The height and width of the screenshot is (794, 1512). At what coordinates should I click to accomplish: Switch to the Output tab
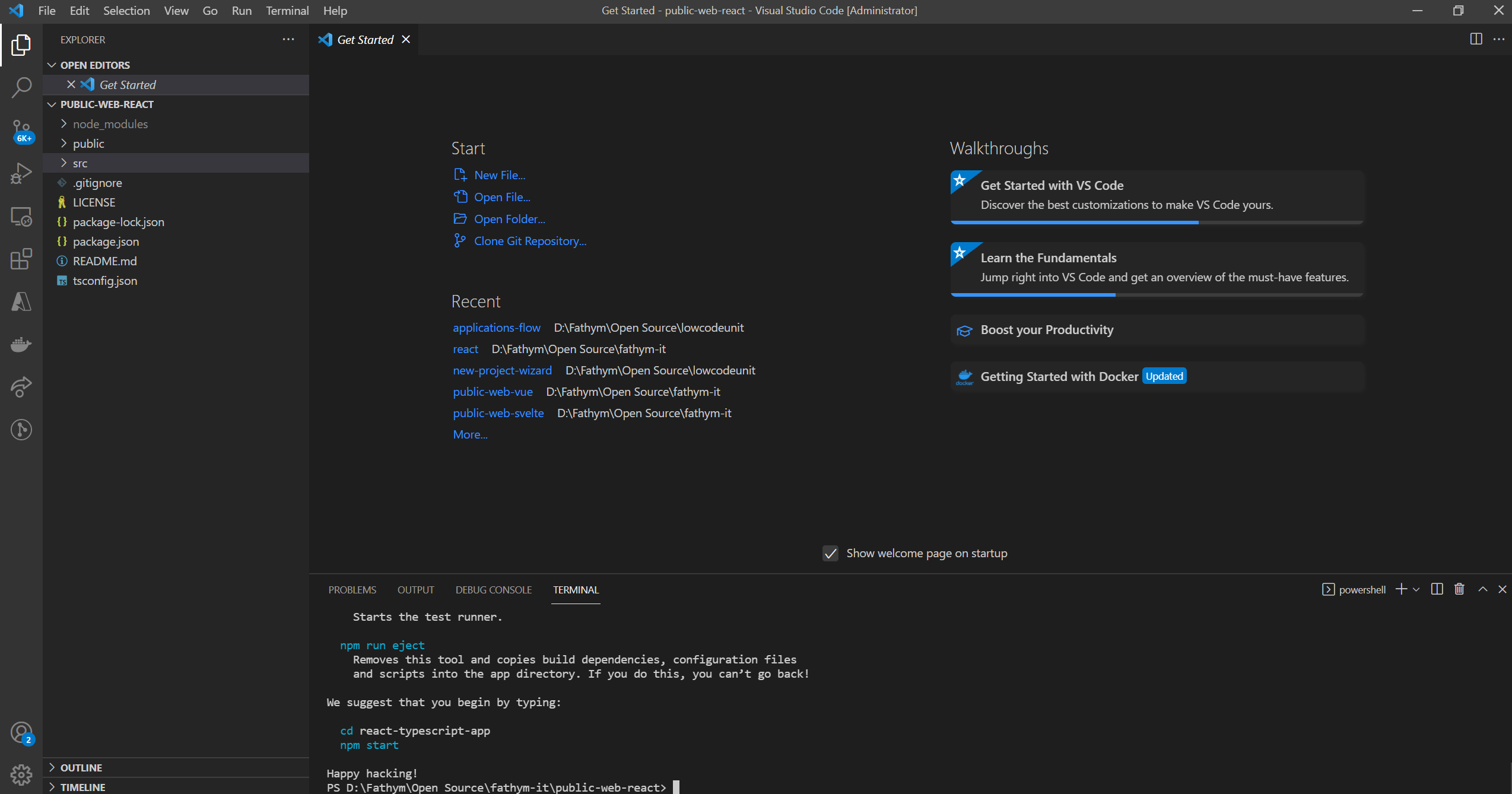pyautogui.click(x=415, y=590)
